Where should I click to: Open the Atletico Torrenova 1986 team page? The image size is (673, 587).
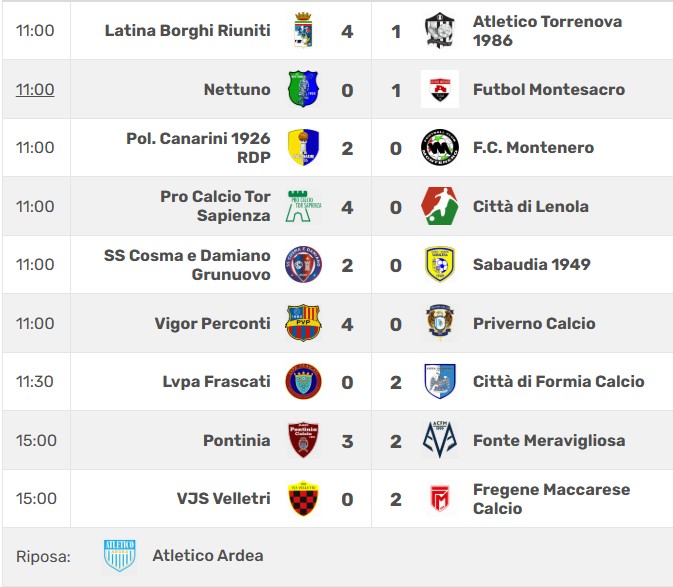tap(547, 31)
